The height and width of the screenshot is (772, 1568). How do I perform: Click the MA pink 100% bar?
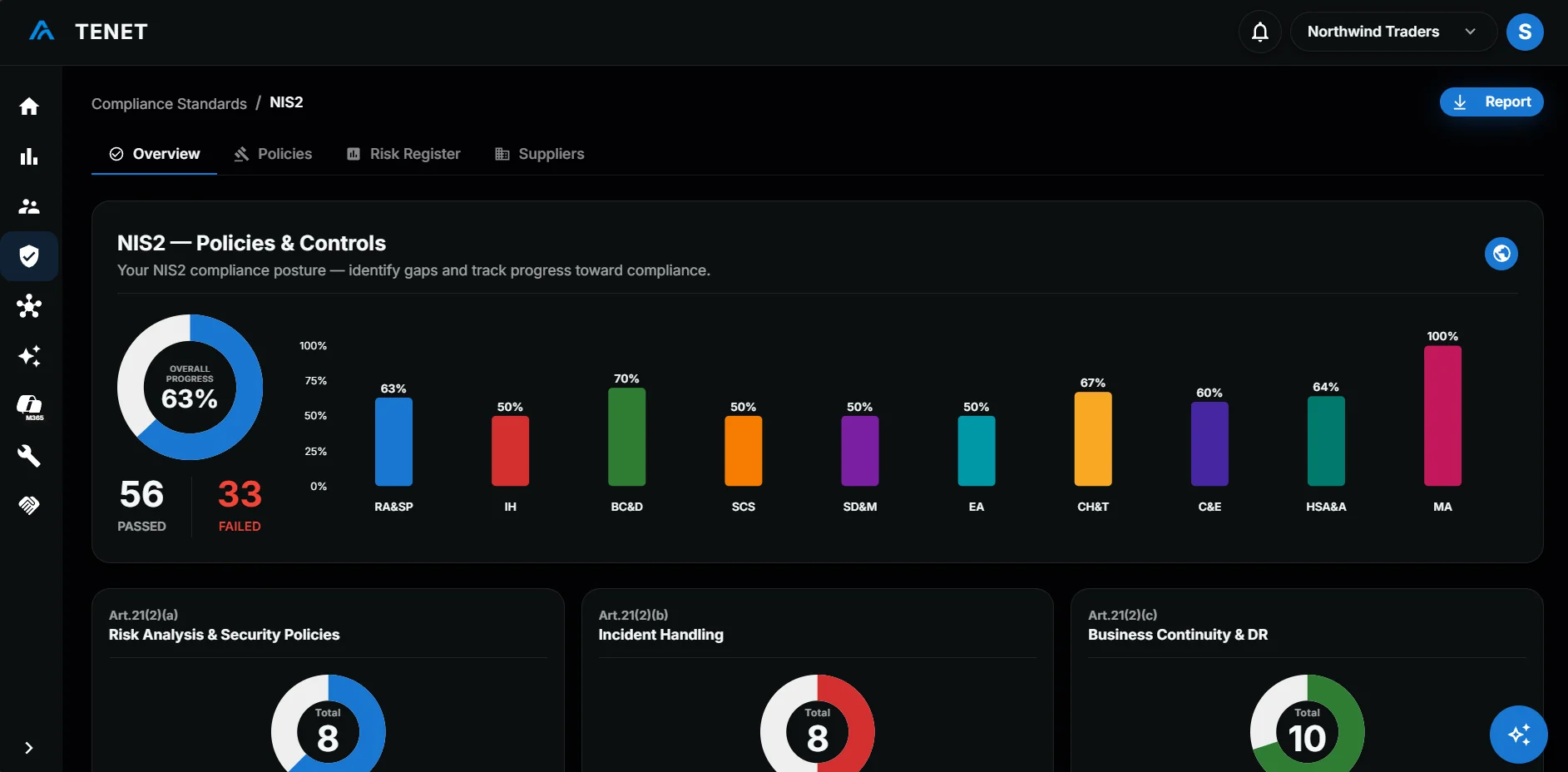(1442, 416)
